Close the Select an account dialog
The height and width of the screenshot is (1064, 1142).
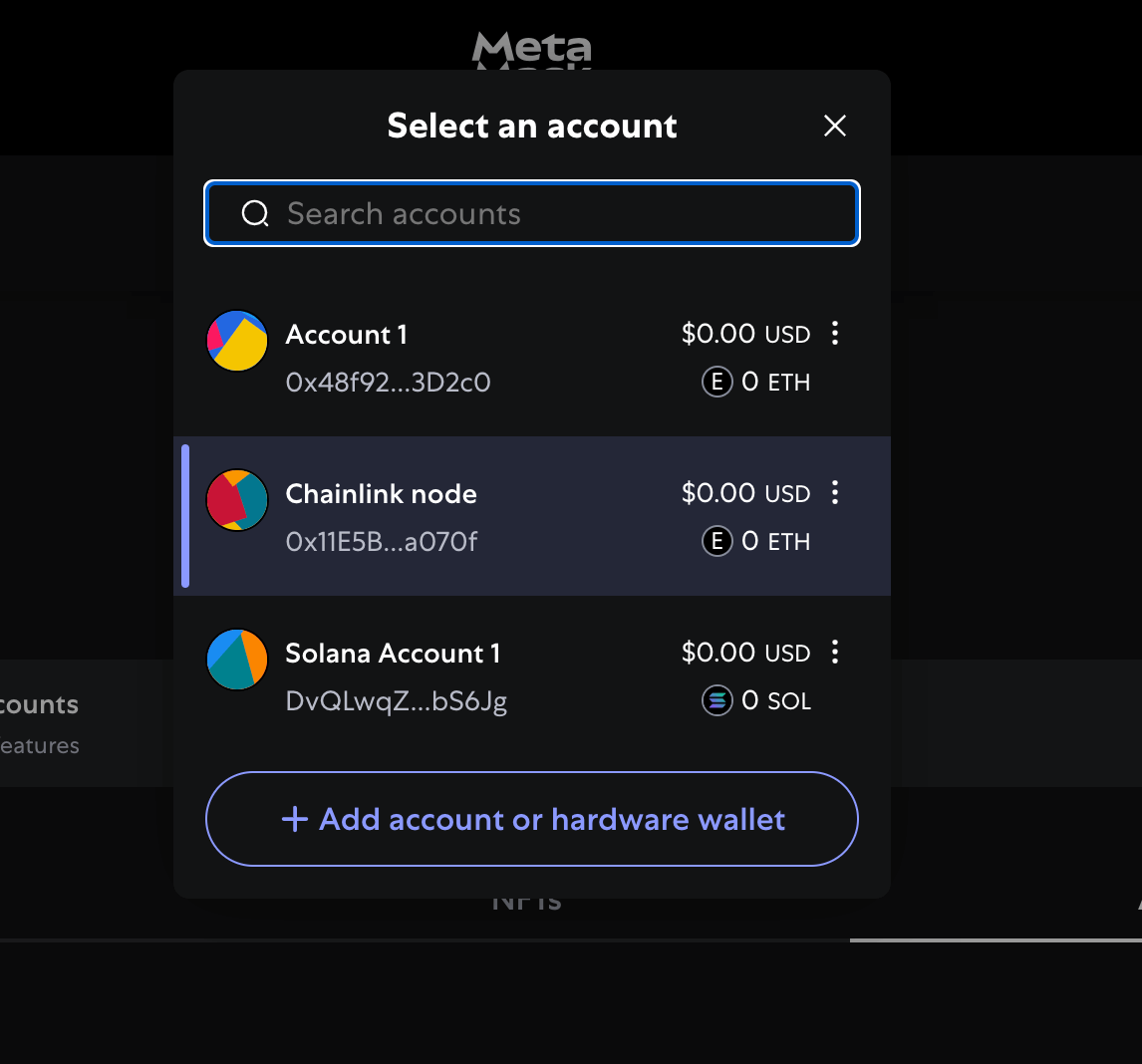835,126
